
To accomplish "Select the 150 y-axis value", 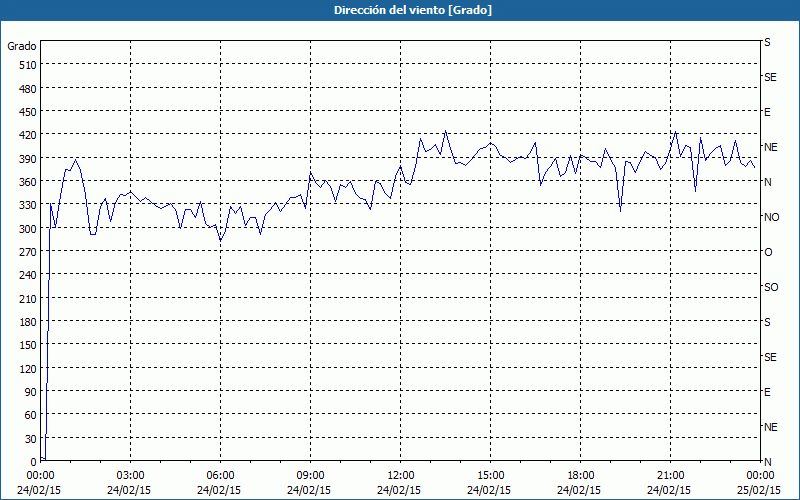I will [28, 345].
